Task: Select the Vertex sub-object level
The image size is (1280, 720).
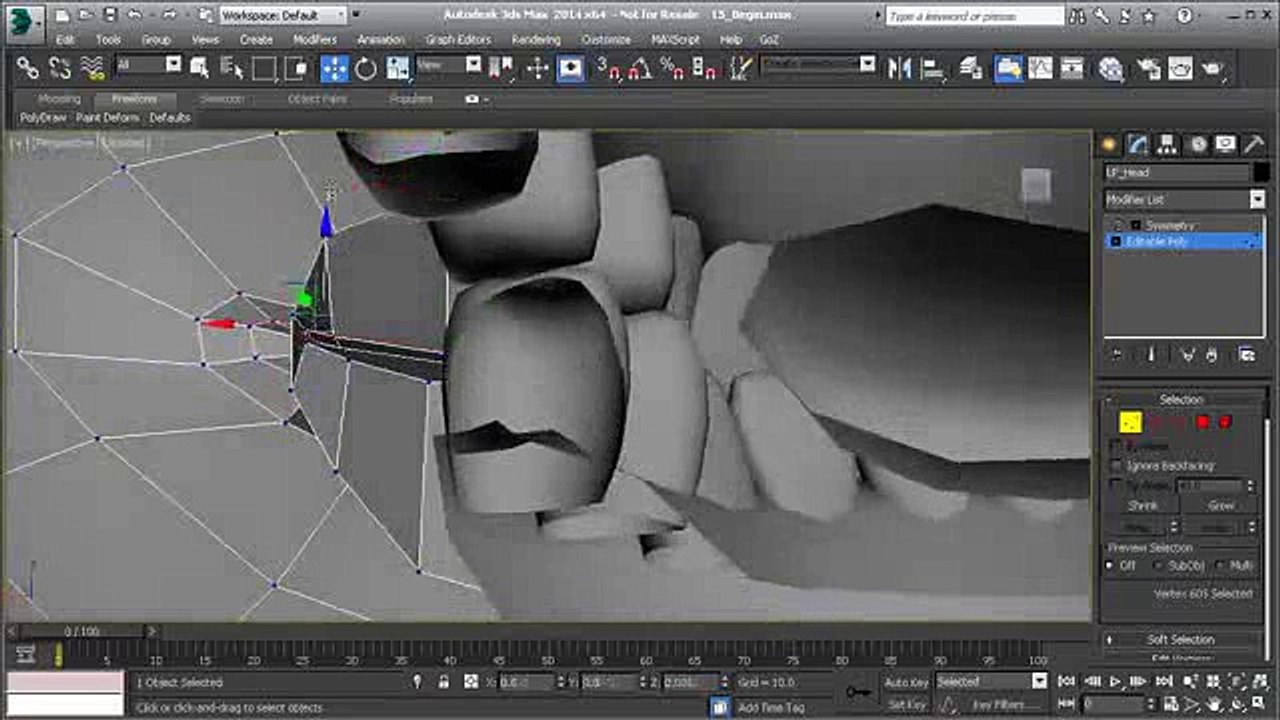Action: point(1130,422)
